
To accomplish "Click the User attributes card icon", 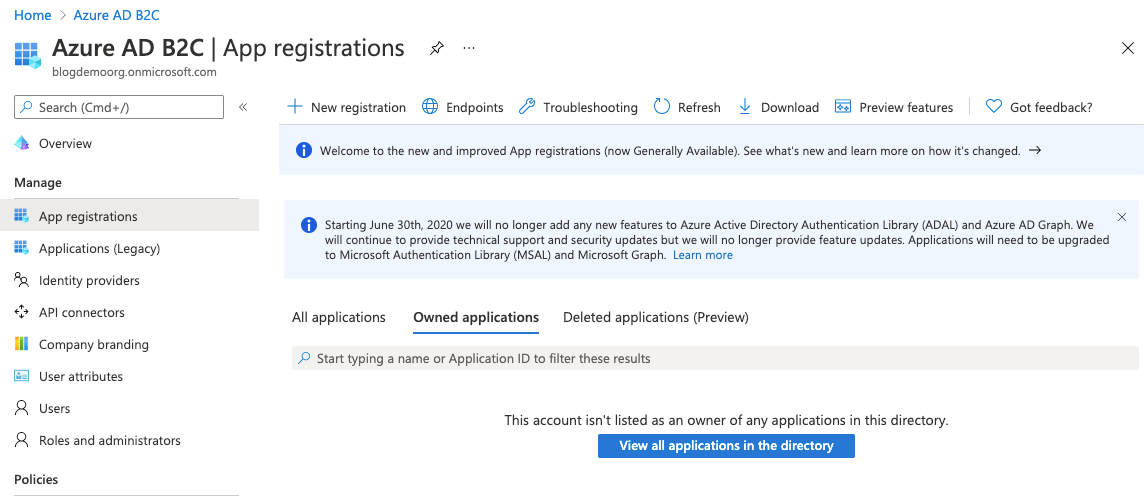I will [21, 376].
